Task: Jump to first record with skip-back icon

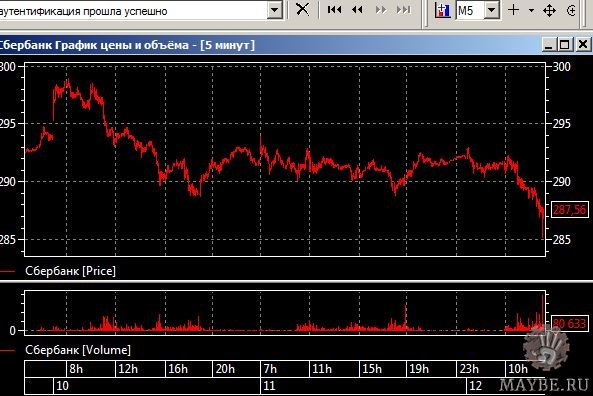Action: point(334,9)
